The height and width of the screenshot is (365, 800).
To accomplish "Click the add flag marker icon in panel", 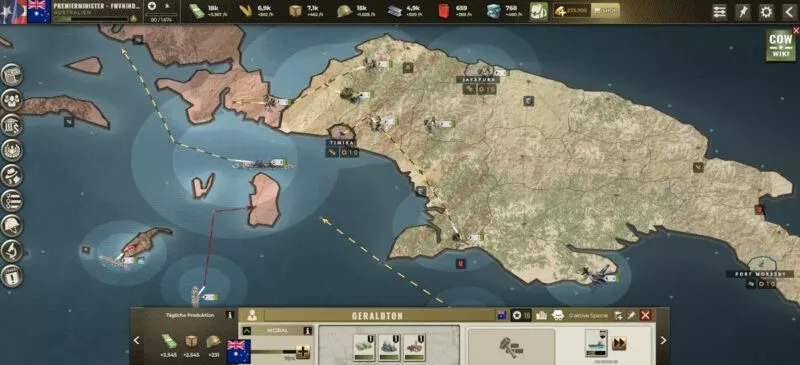I will point(618,315).
